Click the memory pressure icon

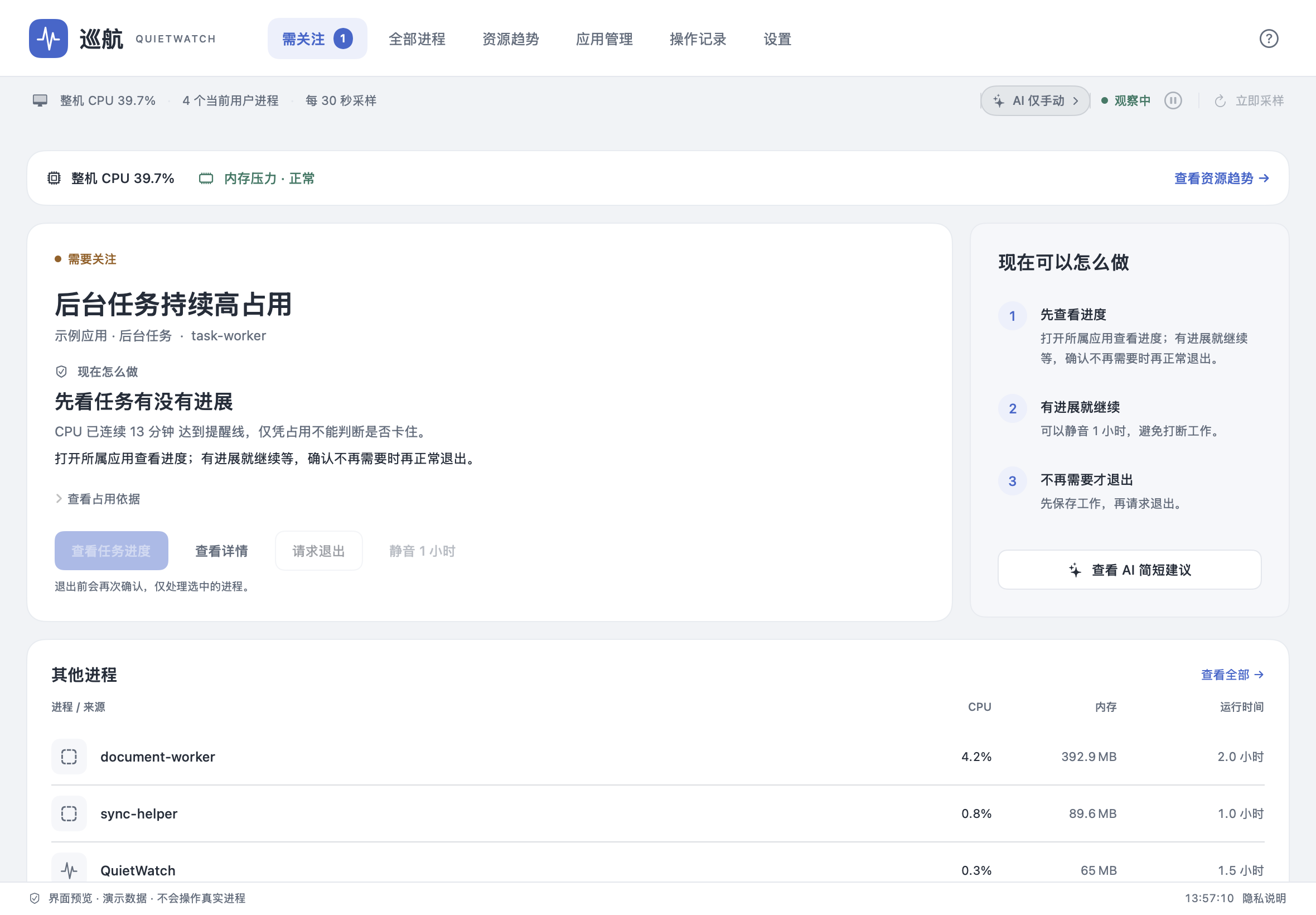click(x=206, y=179)
